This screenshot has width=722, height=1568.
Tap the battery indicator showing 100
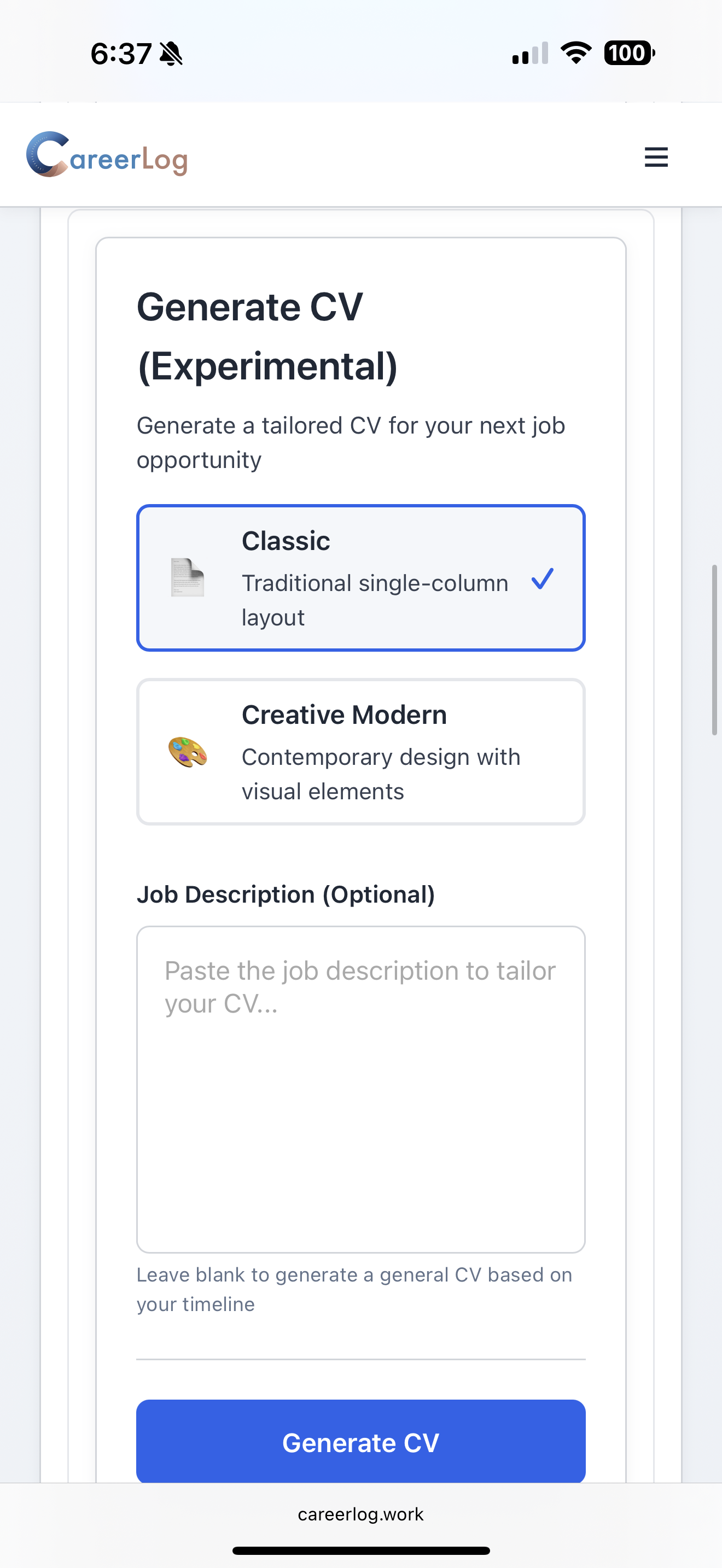click(x=628, y=54)
